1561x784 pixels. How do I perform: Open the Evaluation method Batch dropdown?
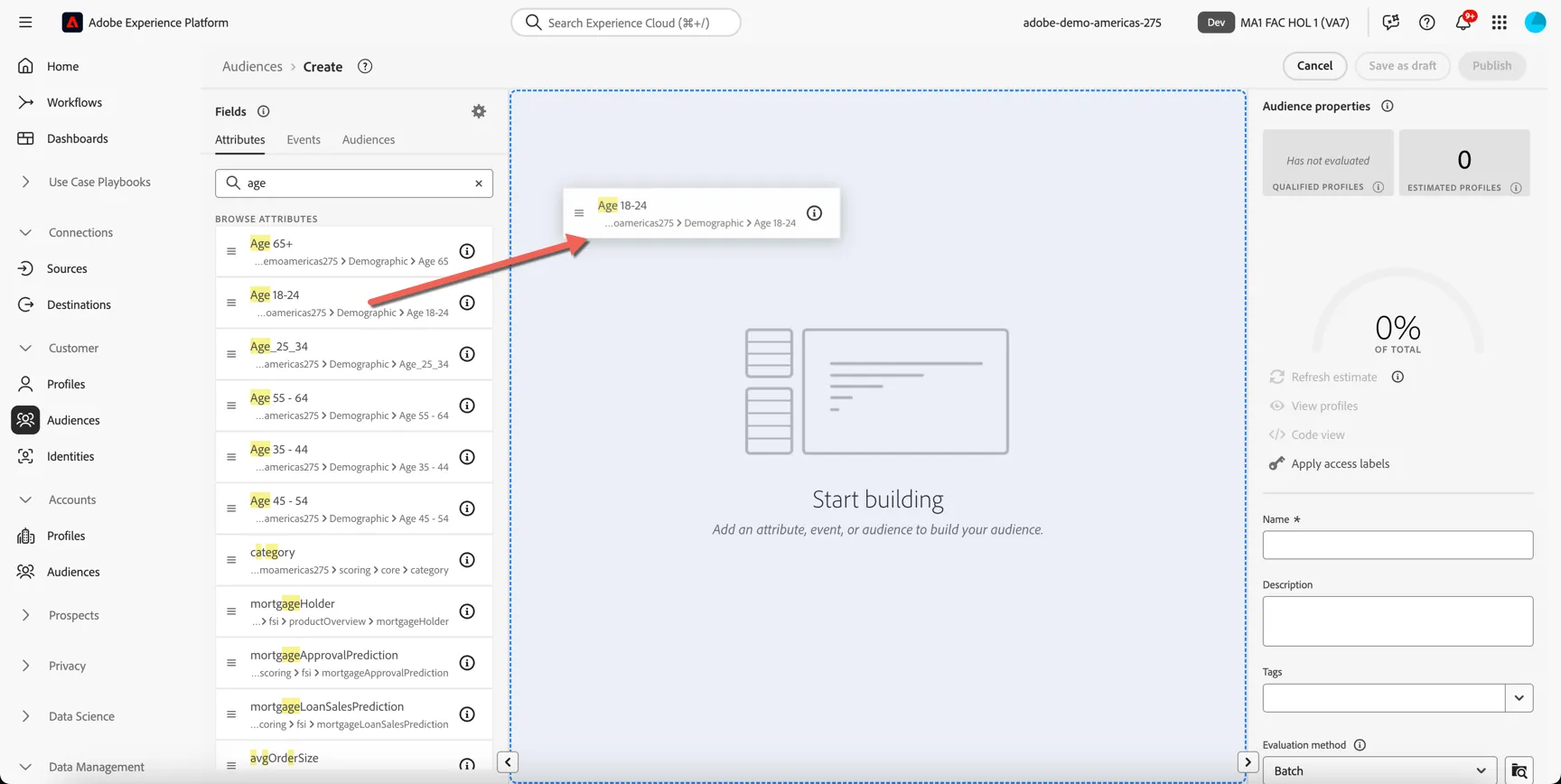click(1379, 770)
